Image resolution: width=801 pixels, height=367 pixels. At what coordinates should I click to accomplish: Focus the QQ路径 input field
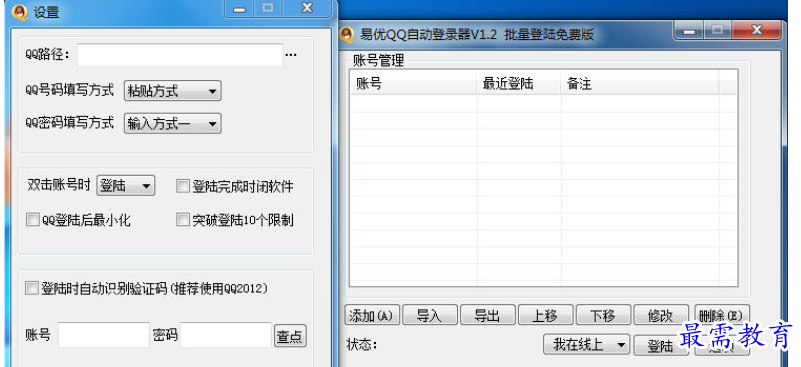point(180,55)
